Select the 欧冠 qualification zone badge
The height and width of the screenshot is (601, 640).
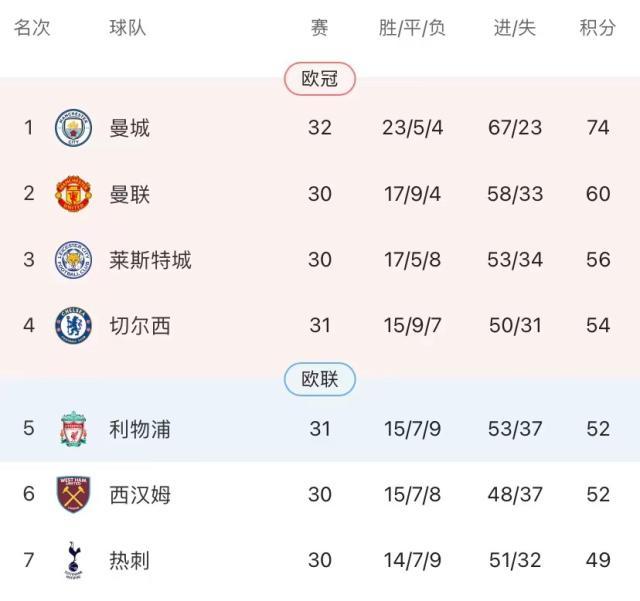click(x=320, y=79)
